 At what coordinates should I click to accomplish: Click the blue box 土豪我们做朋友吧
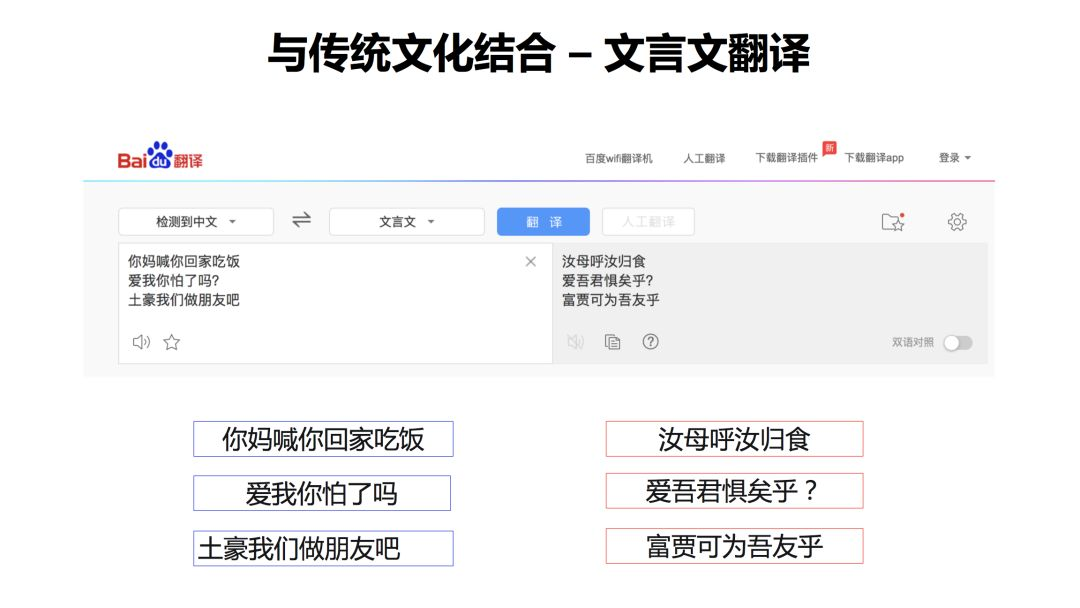pos(323,548)
